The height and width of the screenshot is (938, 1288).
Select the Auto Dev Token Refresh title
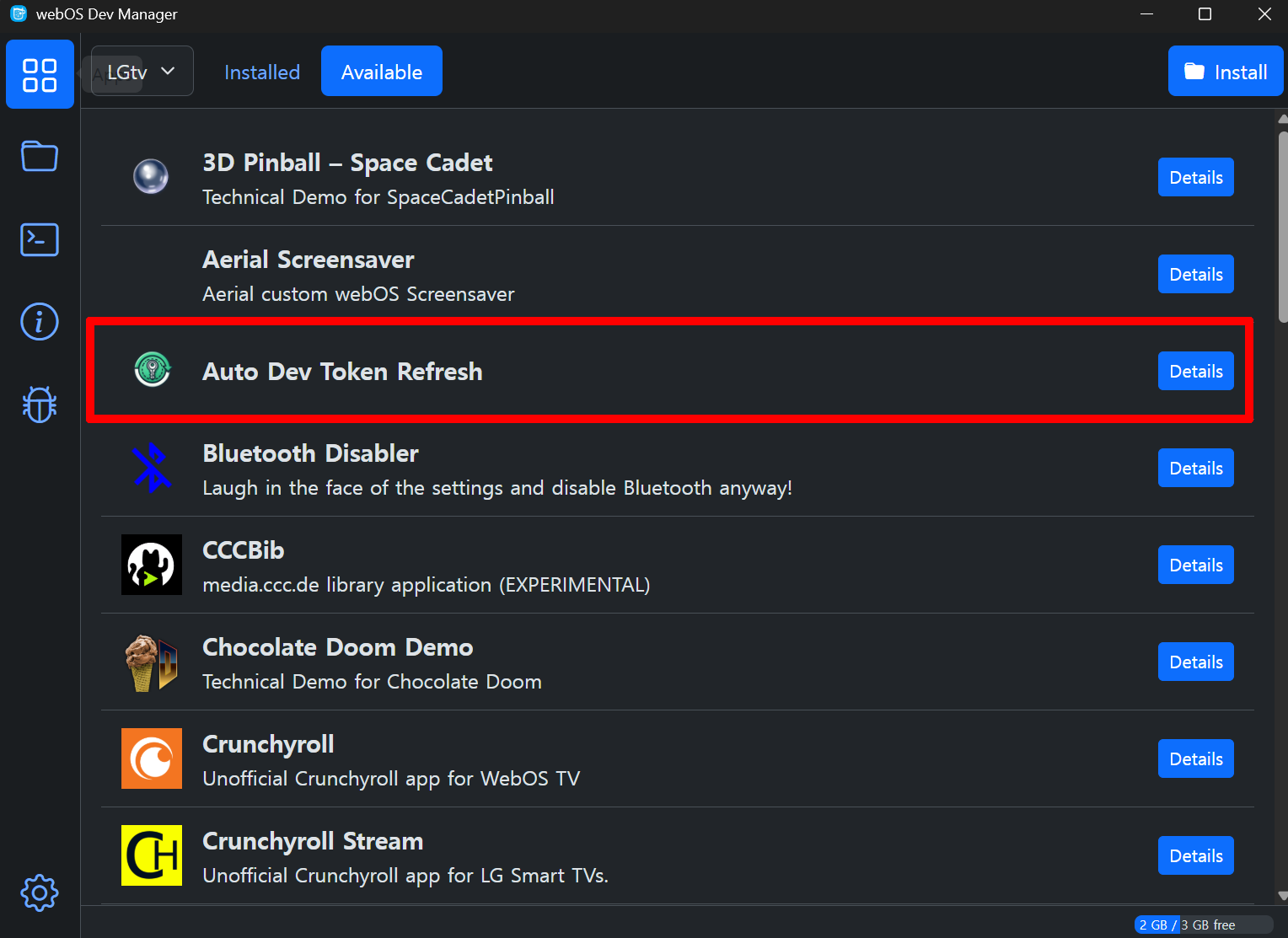coord(342,372)
